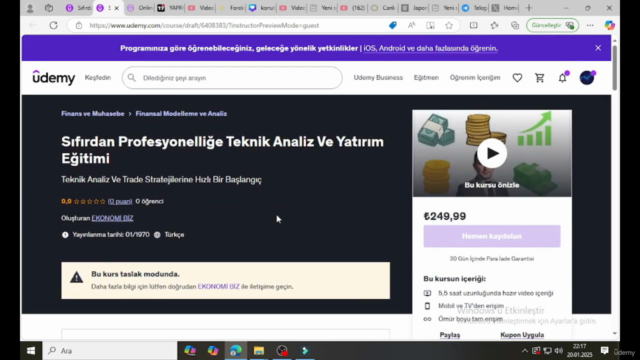Click the search magnifier icon
This screenshot has width=640, height=360.
point(132,78)
